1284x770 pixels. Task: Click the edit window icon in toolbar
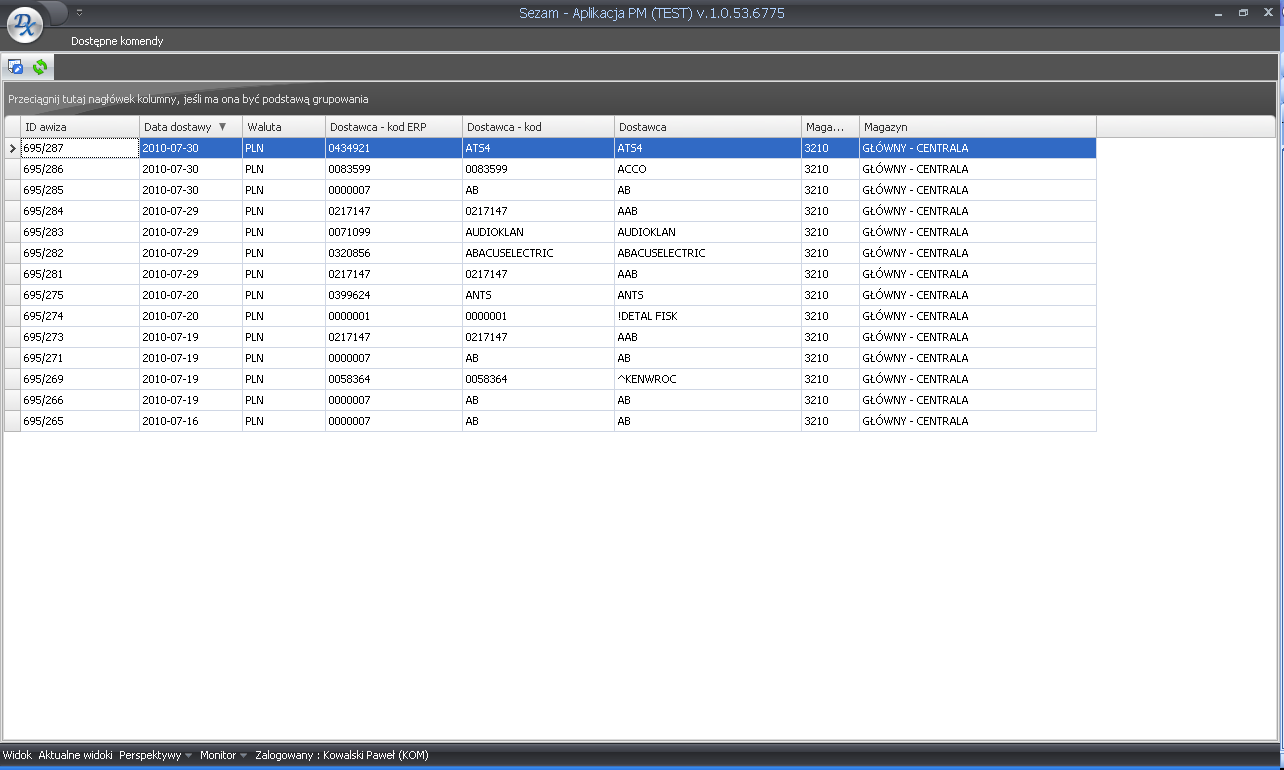pos(16,67)
